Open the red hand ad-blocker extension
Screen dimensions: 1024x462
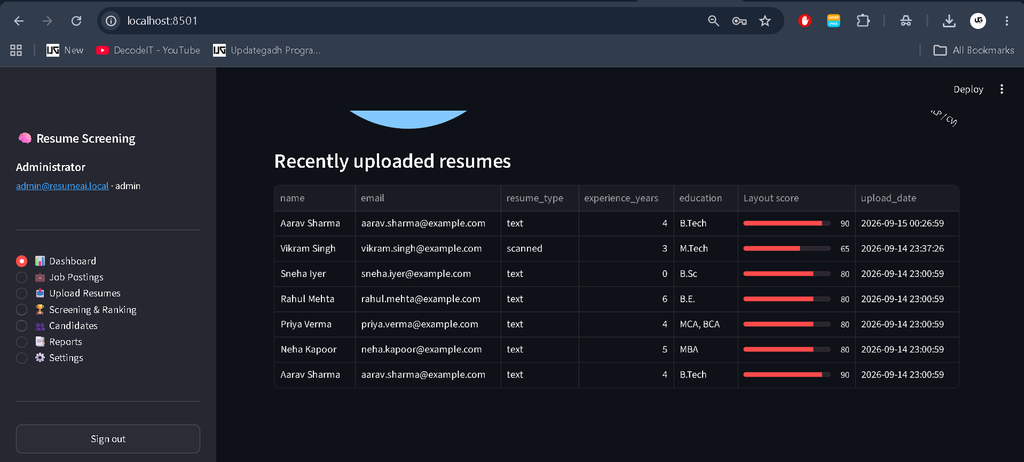(x=805, y=21)
